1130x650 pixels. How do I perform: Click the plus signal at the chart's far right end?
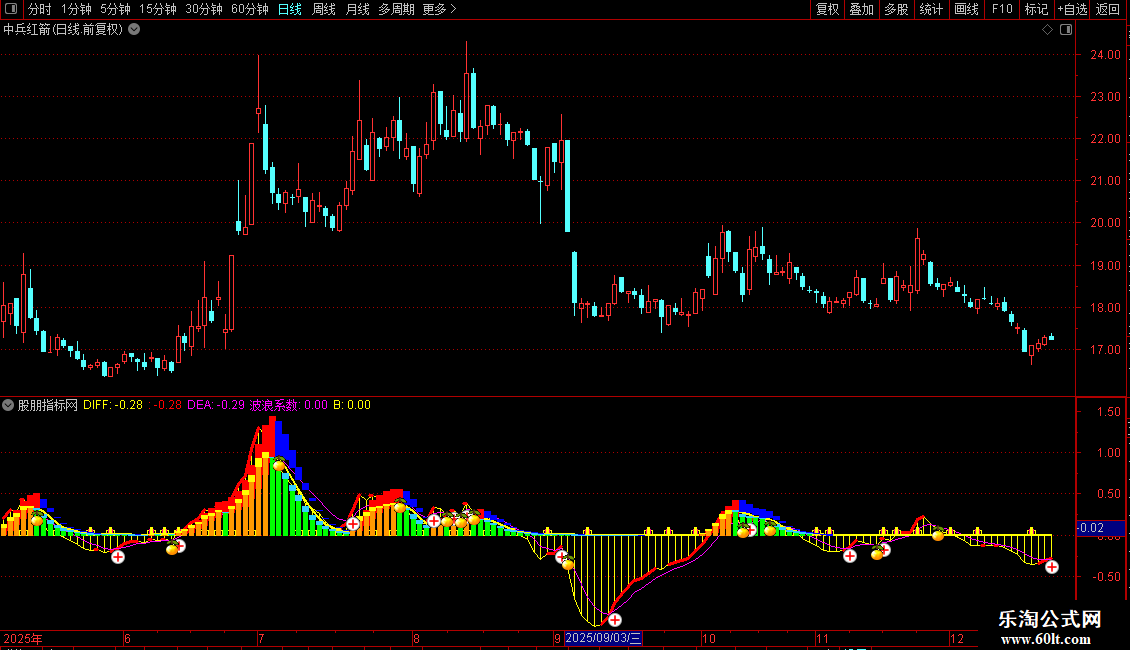(x=1051, y=567)
